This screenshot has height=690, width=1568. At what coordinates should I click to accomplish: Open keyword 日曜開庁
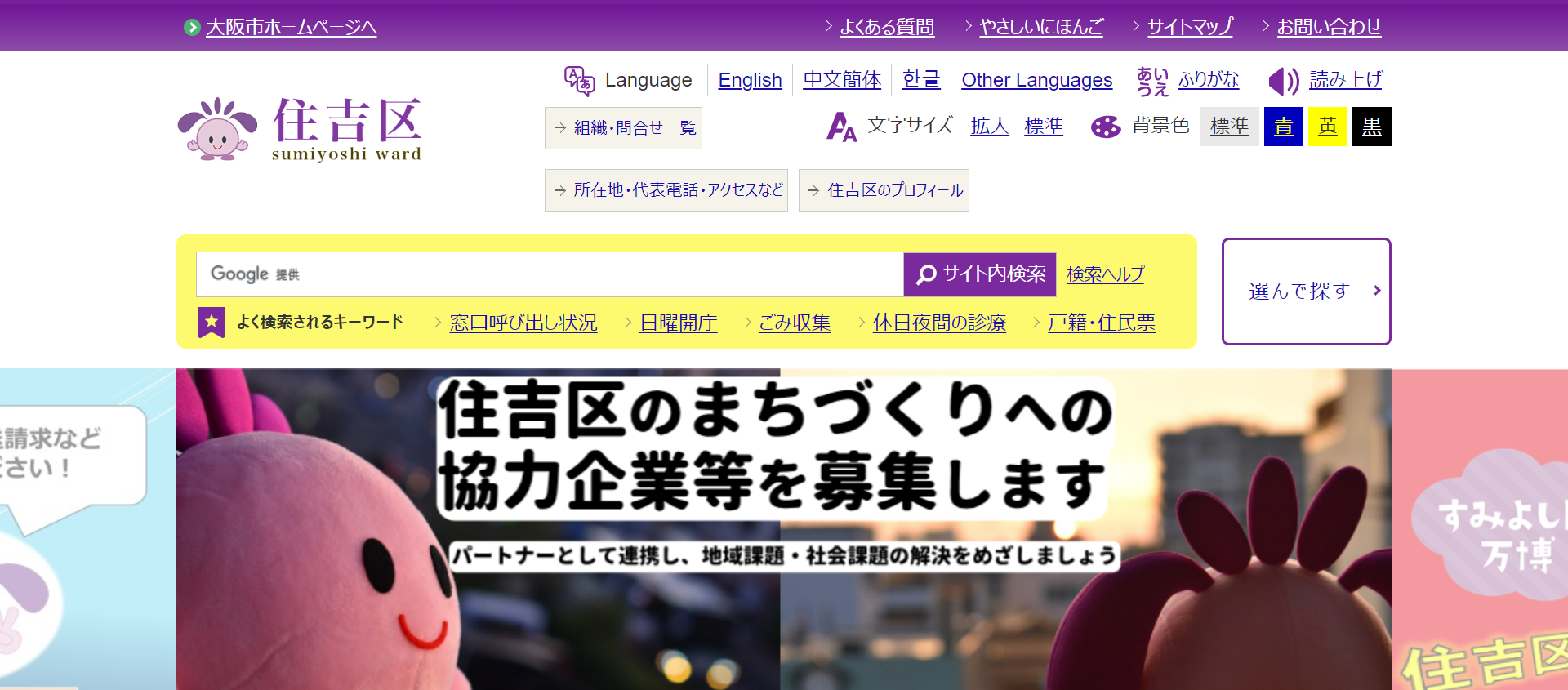click(678, 323)
